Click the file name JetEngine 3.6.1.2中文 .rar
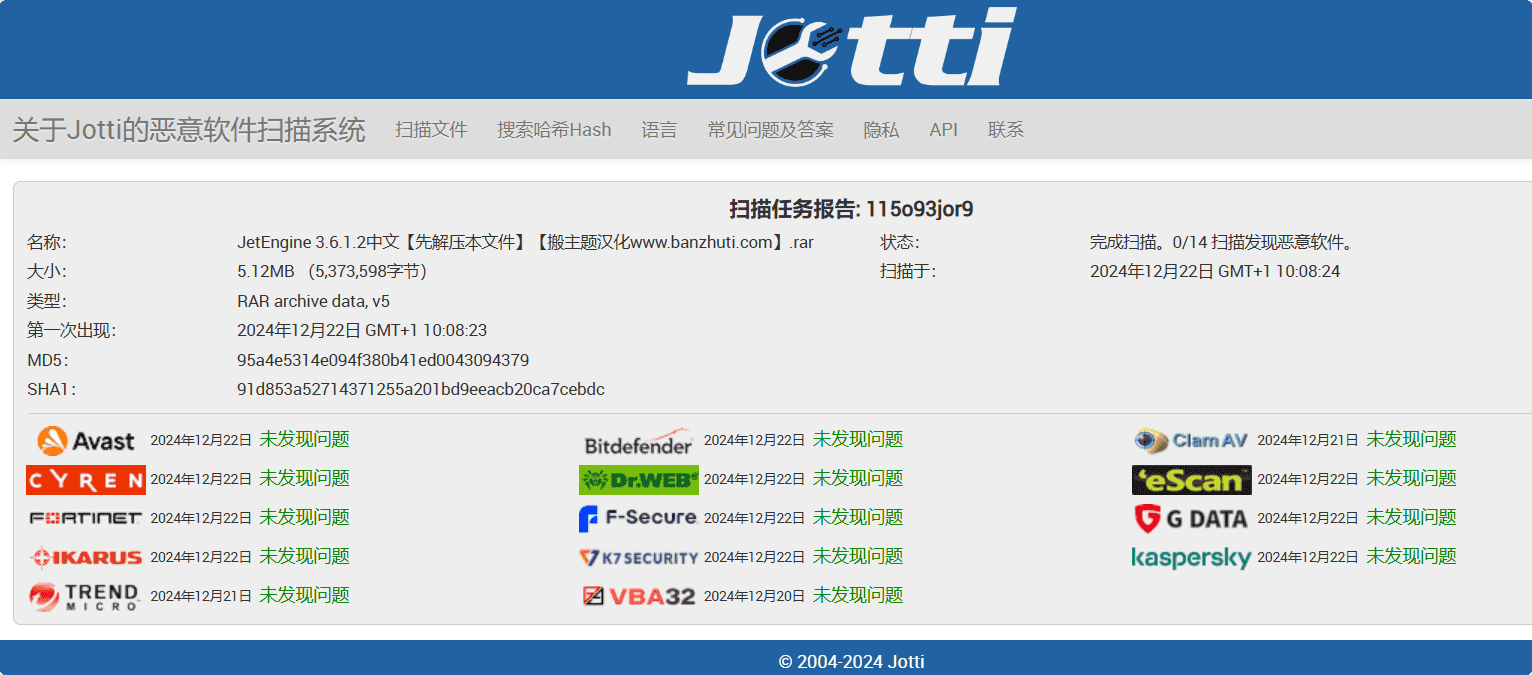This screenshot has height=675, width=1532. click(525, 243)
